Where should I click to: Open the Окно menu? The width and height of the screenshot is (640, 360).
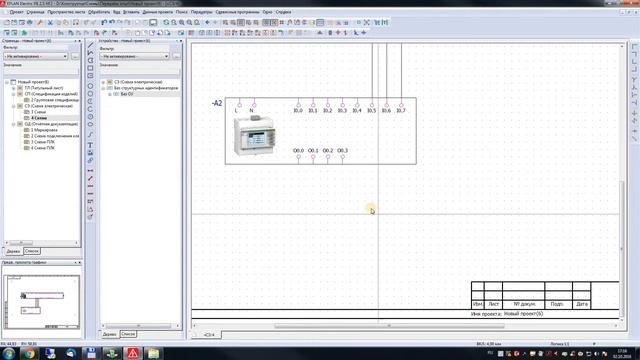coord(267,12)
